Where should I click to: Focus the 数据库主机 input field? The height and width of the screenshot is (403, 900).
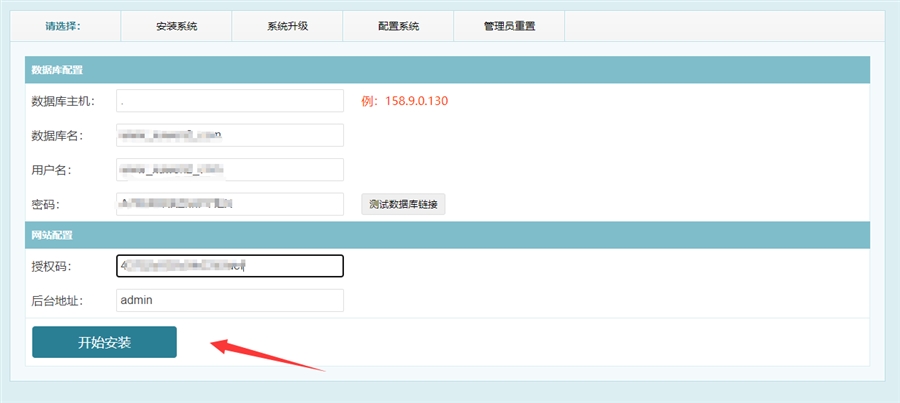[x=229, y=101]
